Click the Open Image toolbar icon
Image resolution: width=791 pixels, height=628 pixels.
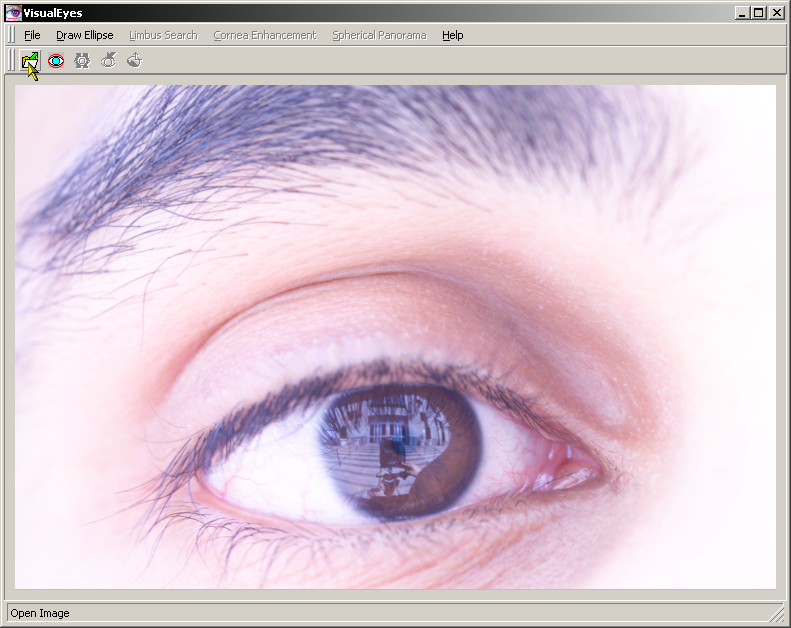click(30, 61)
